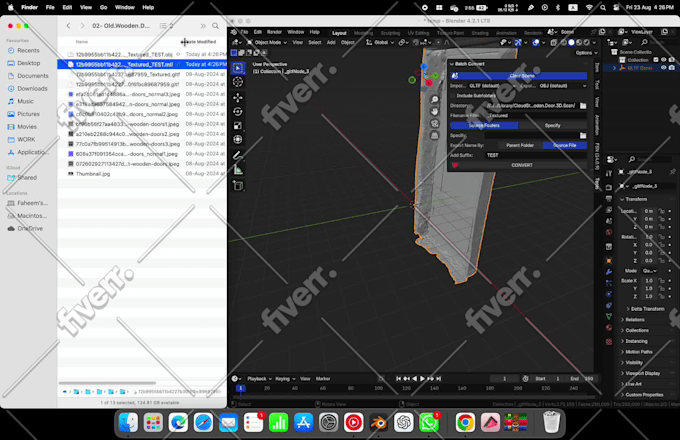The height and width of the screenshot is (440, 680).
Task: Choose the Cursor tool in Blender toolbar
Action: (x=238, y=82)
